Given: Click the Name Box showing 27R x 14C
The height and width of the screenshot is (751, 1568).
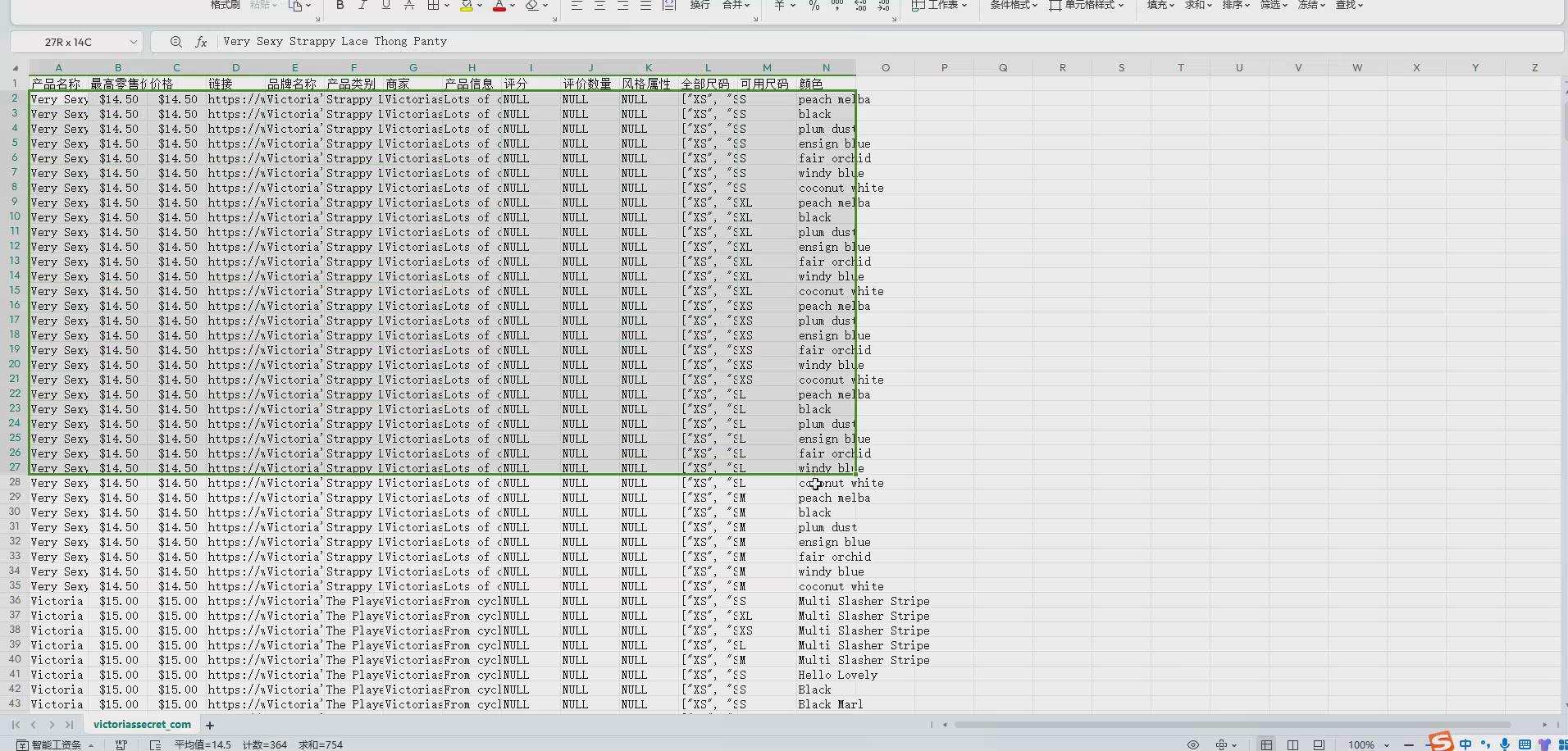Looking at the screenshot, I should [68, 42].
